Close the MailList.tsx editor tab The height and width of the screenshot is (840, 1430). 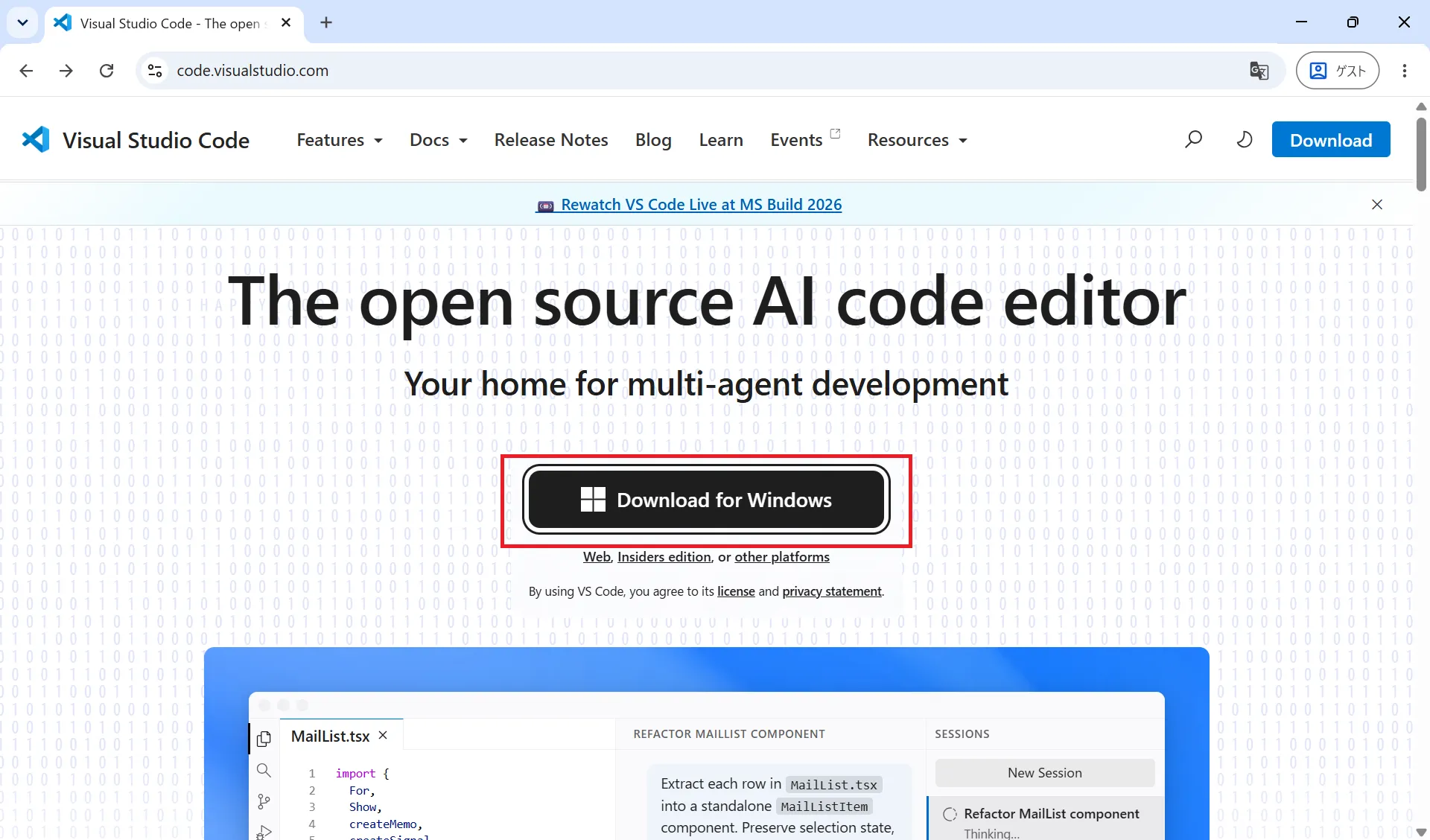[383, 735]
